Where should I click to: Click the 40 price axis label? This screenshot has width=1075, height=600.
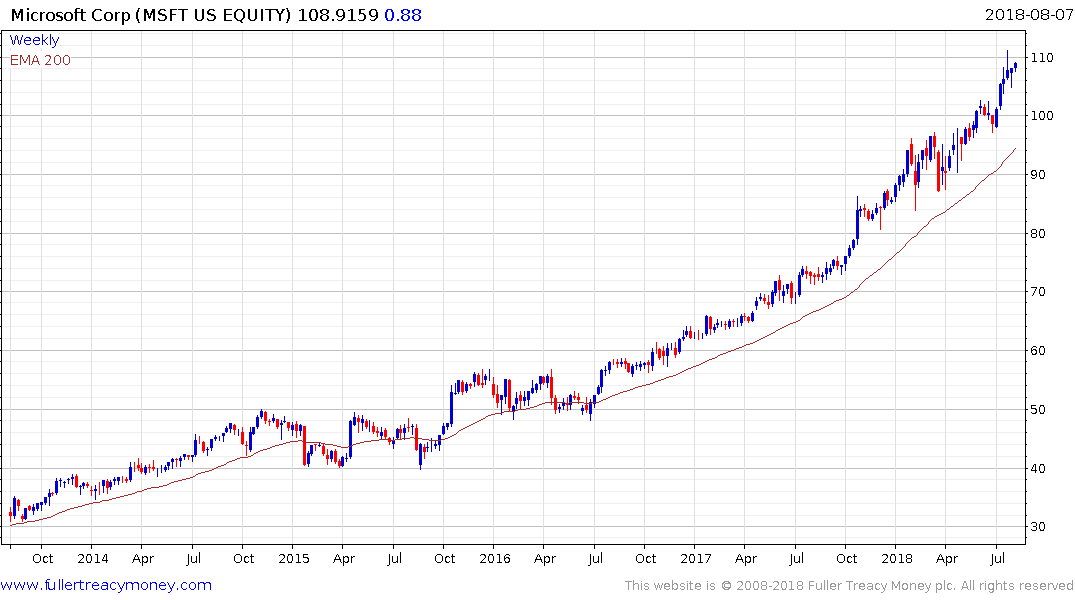(x=1038, y=469)
